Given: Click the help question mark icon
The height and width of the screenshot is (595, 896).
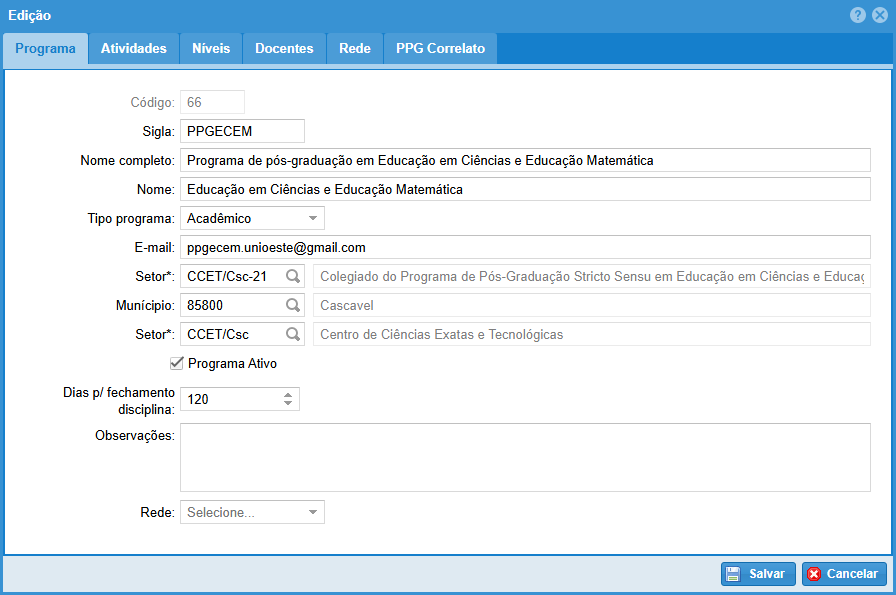Looking at the screenshot, I should pos(858,15).
